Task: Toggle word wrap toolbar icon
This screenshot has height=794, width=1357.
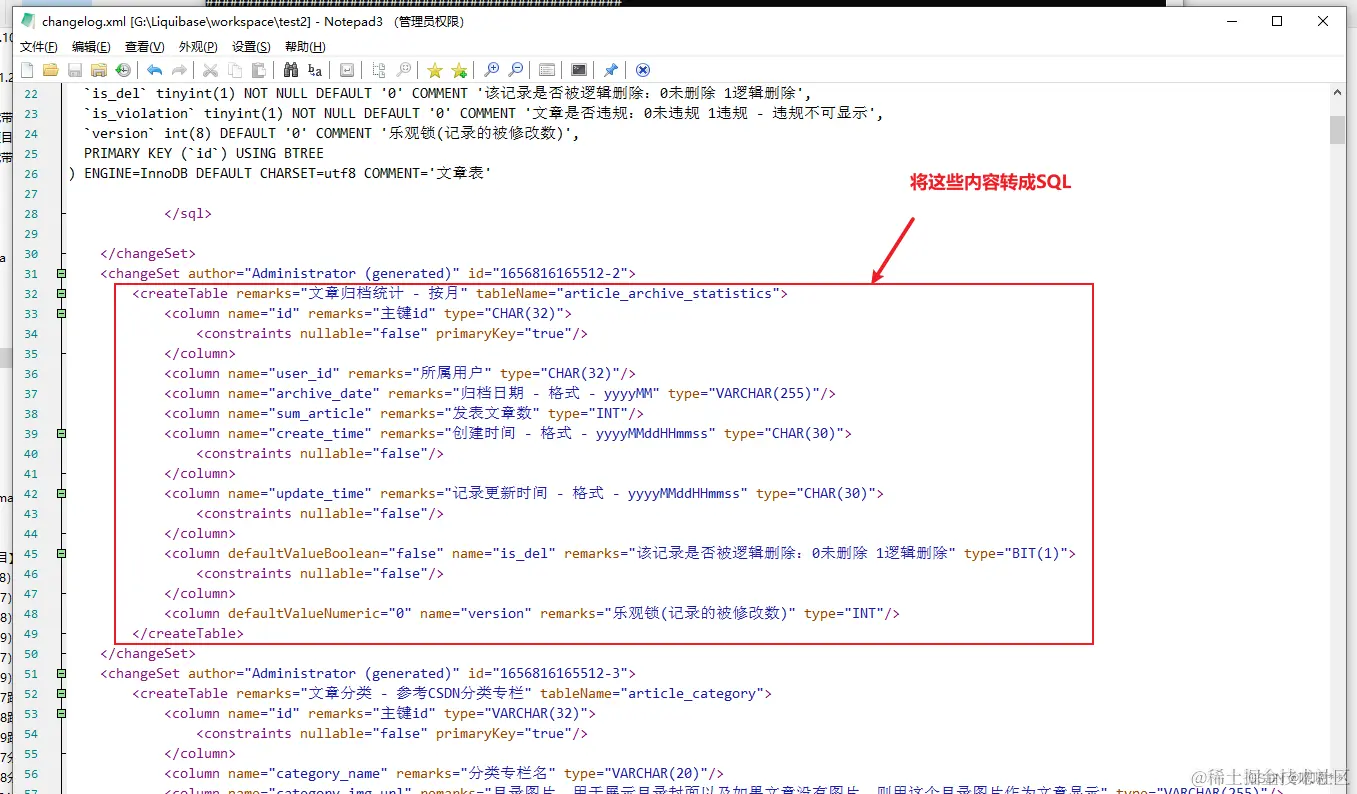Action: 347,70
